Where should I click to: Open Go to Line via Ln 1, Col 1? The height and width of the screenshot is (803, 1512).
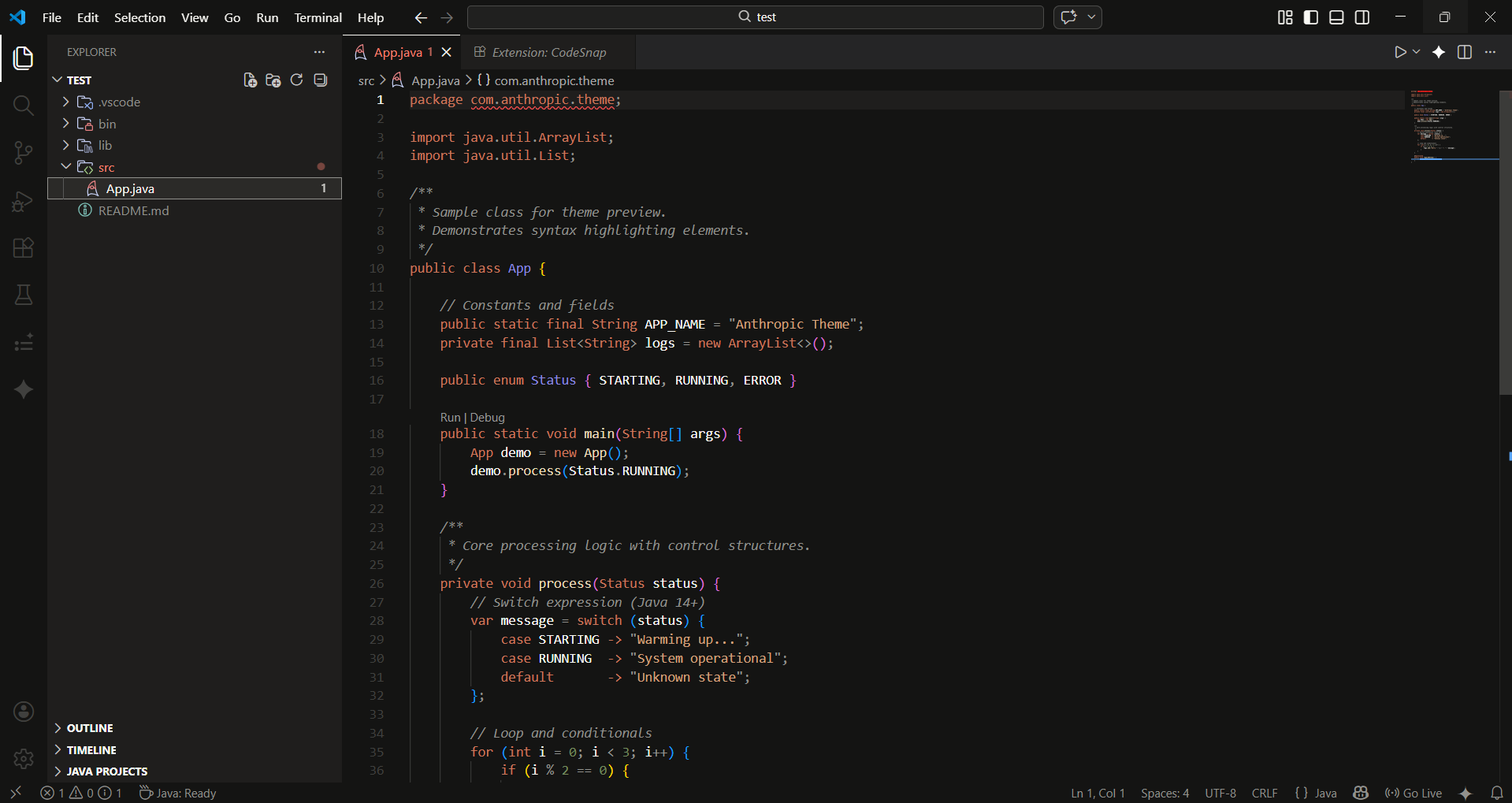click(1098, 794)
